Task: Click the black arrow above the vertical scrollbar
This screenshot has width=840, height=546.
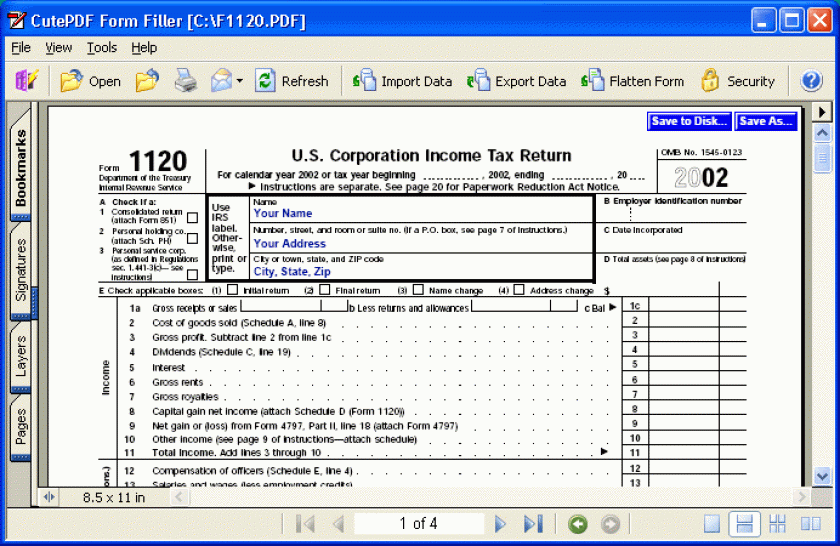Action: coord(822,112)
